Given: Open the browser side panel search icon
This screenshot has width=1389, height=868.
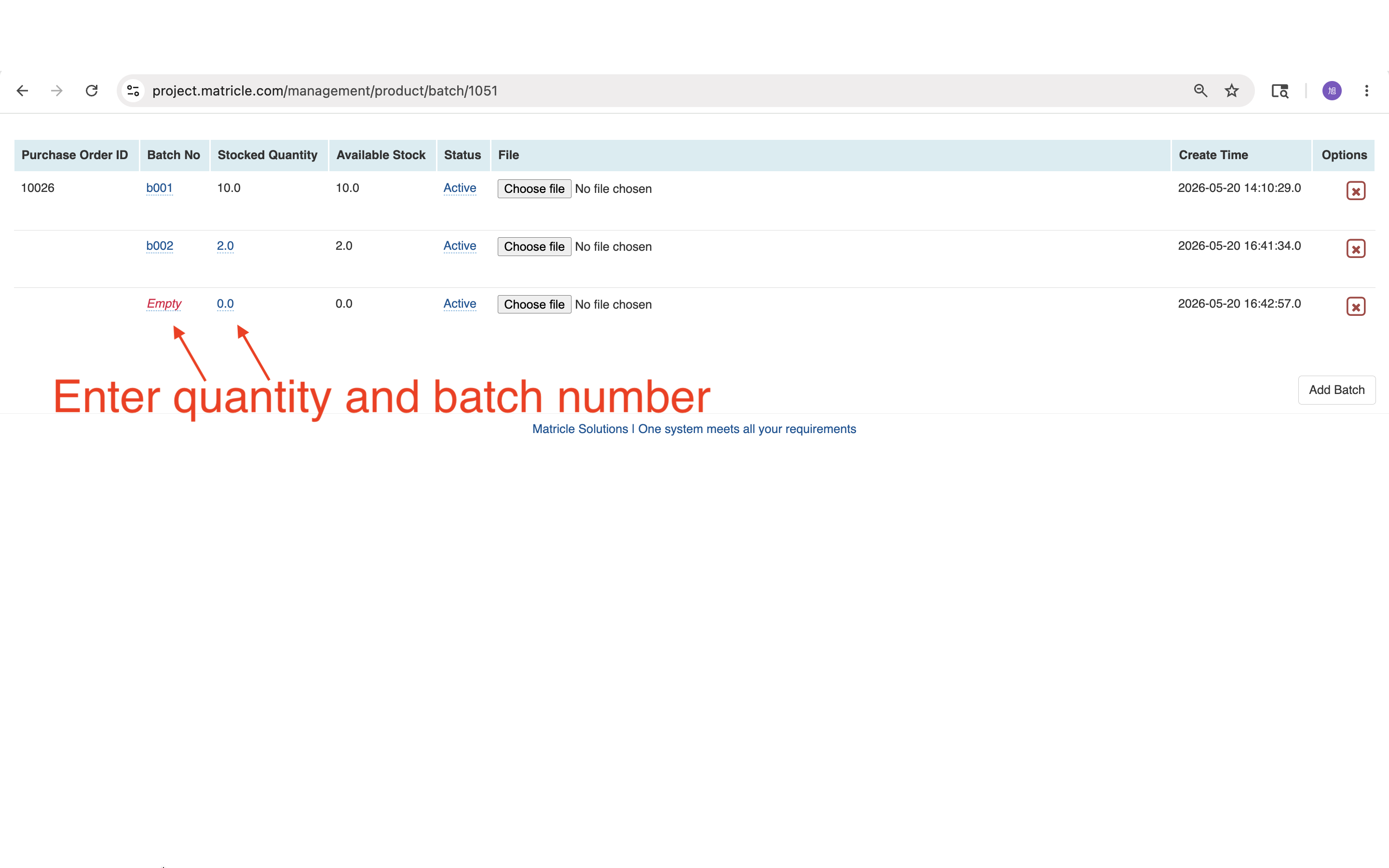Looking at the screenshot, I should (1280, 91).
